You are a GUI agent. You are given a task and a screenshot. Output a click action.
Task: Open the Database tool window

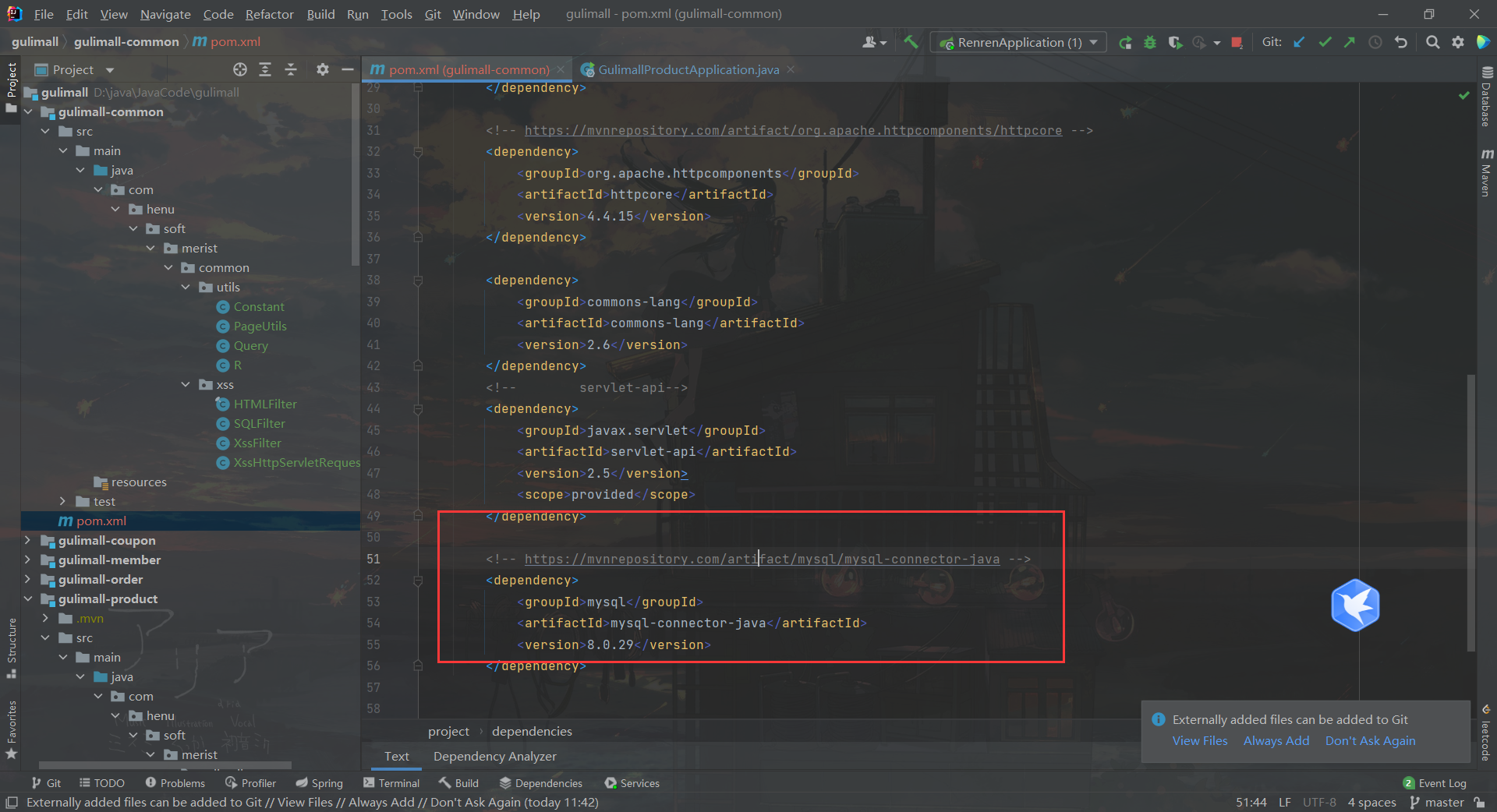coord(1486,97)
